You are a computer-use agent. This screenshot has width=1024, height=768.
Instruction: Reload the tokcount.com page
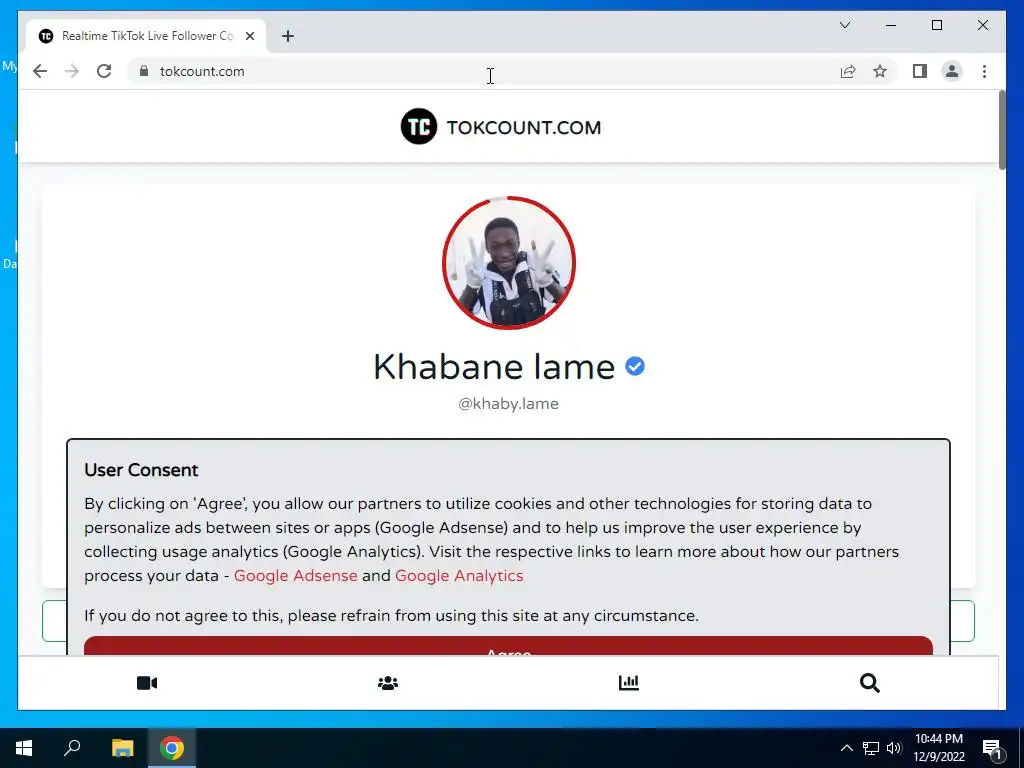pos(104,71)
